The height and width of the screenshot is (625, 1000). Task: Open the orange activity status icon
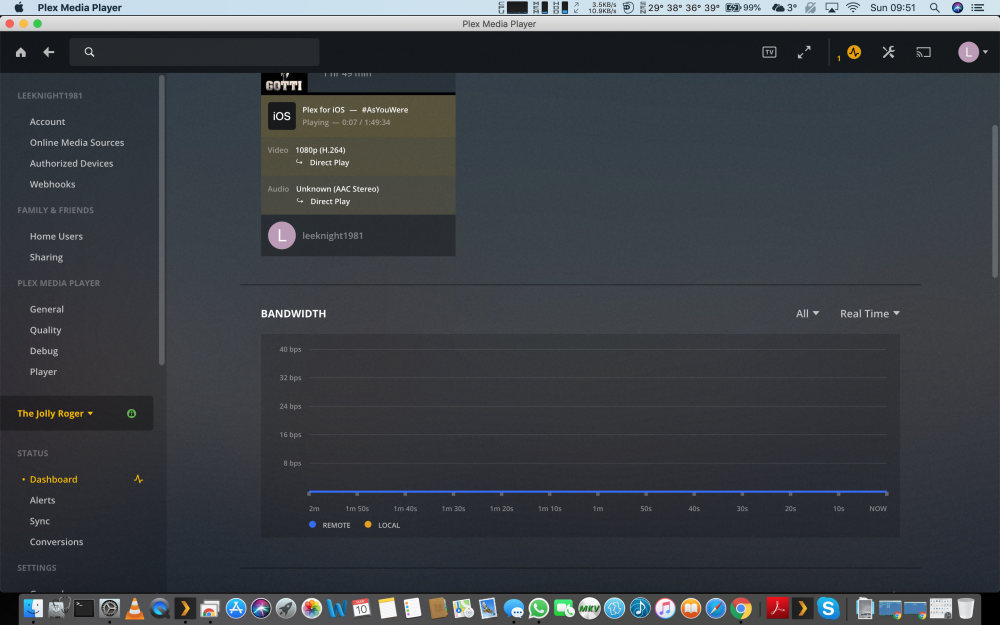coord(854,52)
